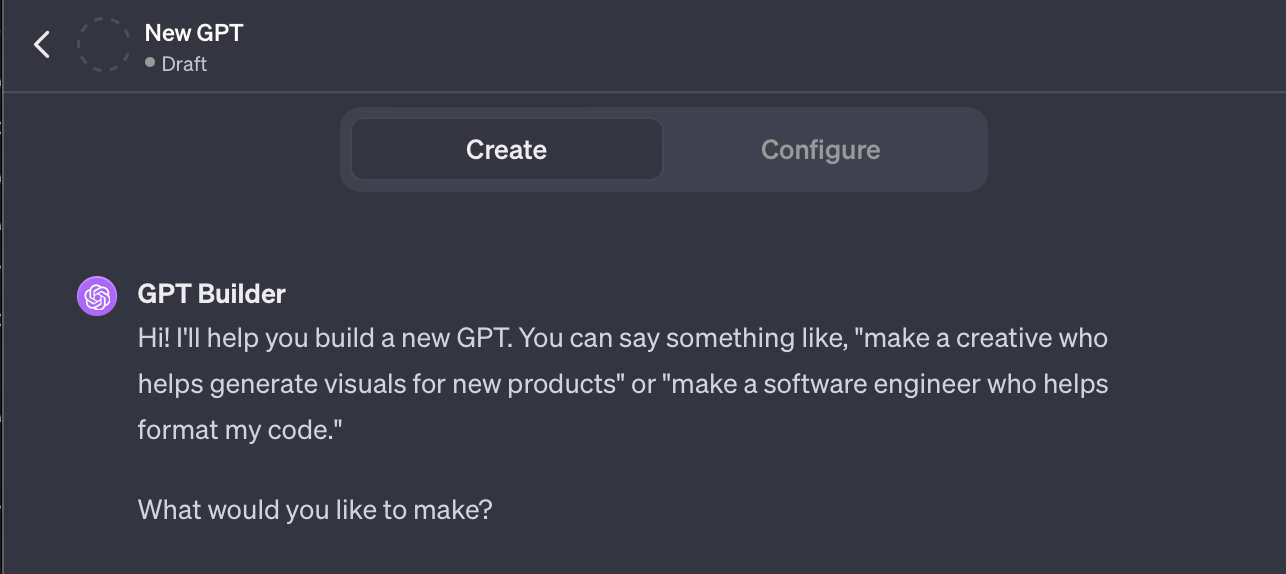The height and width of the screenshot is (574, 1286).
Task: Click the purple GPT Builder logo avatar
Action: pyautogui.click(x=97, y=296)
